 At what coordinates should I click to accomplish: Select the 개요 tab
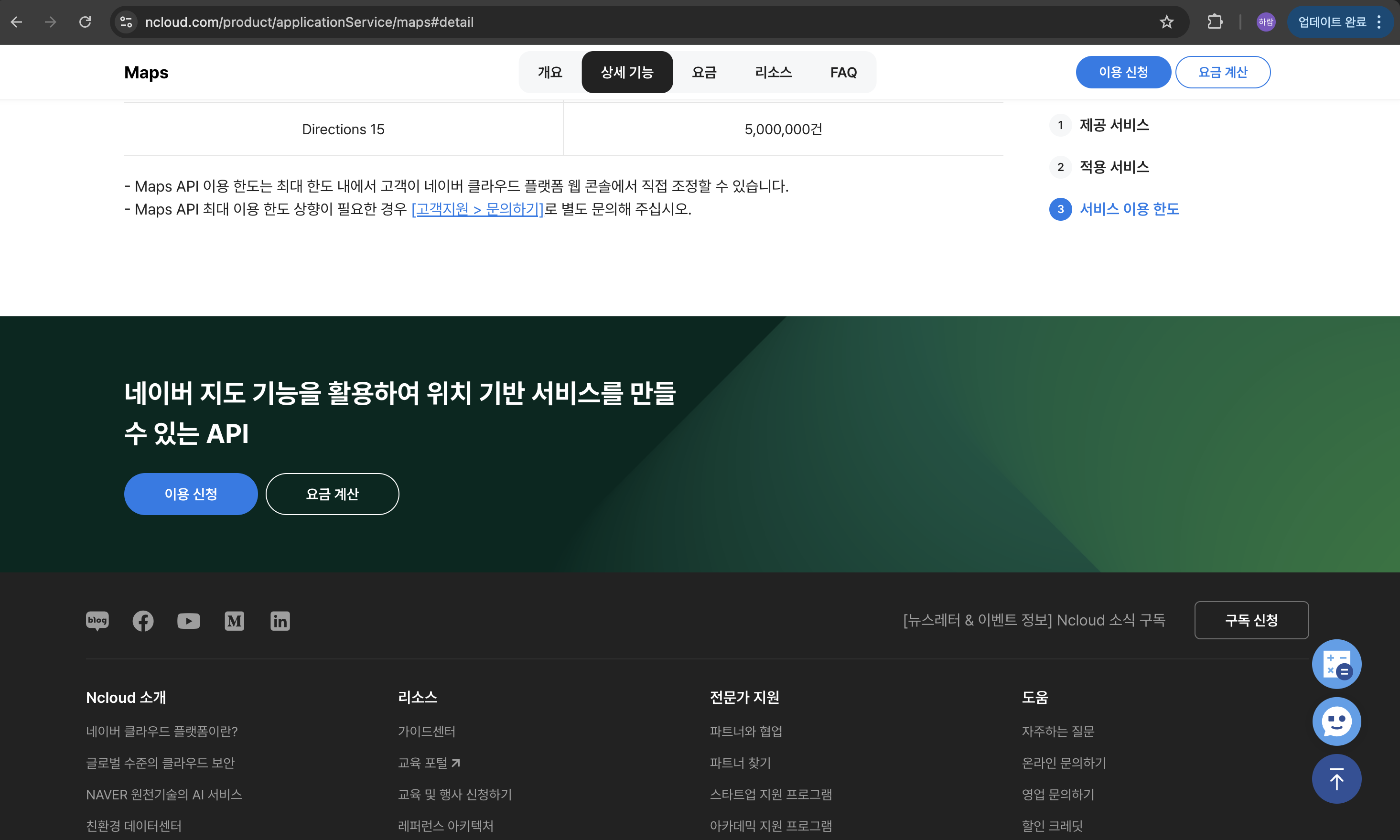click(549, 73)
